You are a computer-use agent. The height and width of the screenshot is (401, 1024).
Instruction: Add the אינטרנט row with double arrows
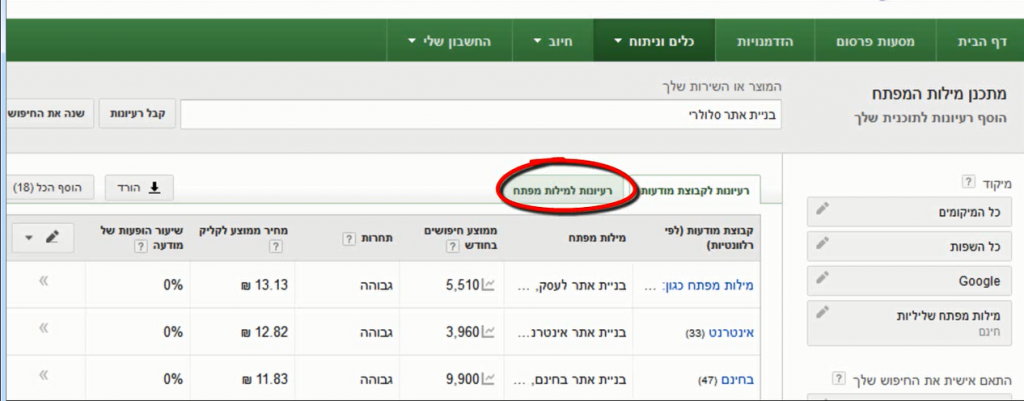click(43, 328)
